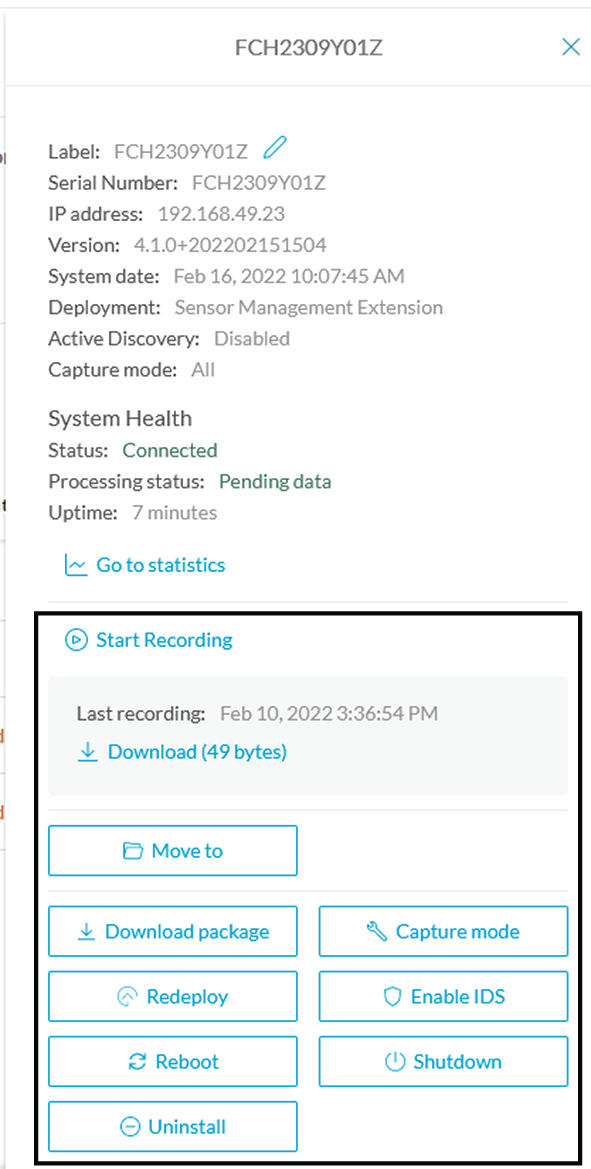Click the shield icon in Enable IDS
The image size is (591, 1169).
(393, 997)
